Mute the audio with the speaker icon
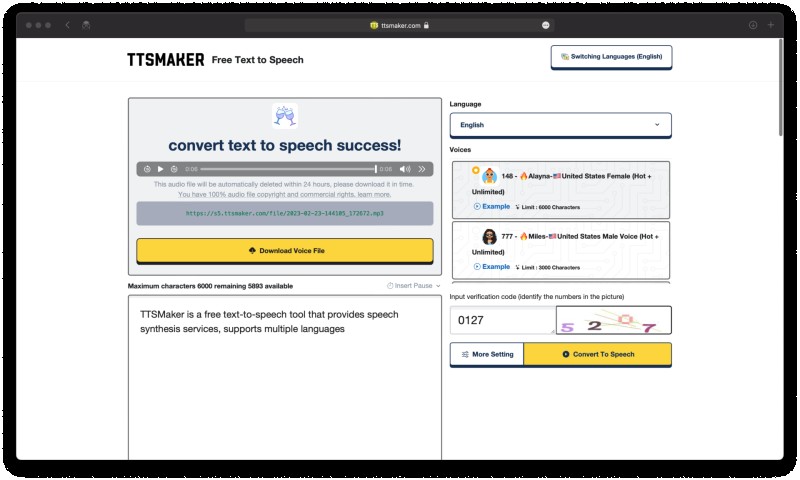The height and width of the screenshot is (480, 800). pyautogui.click(x=405, y=169)
